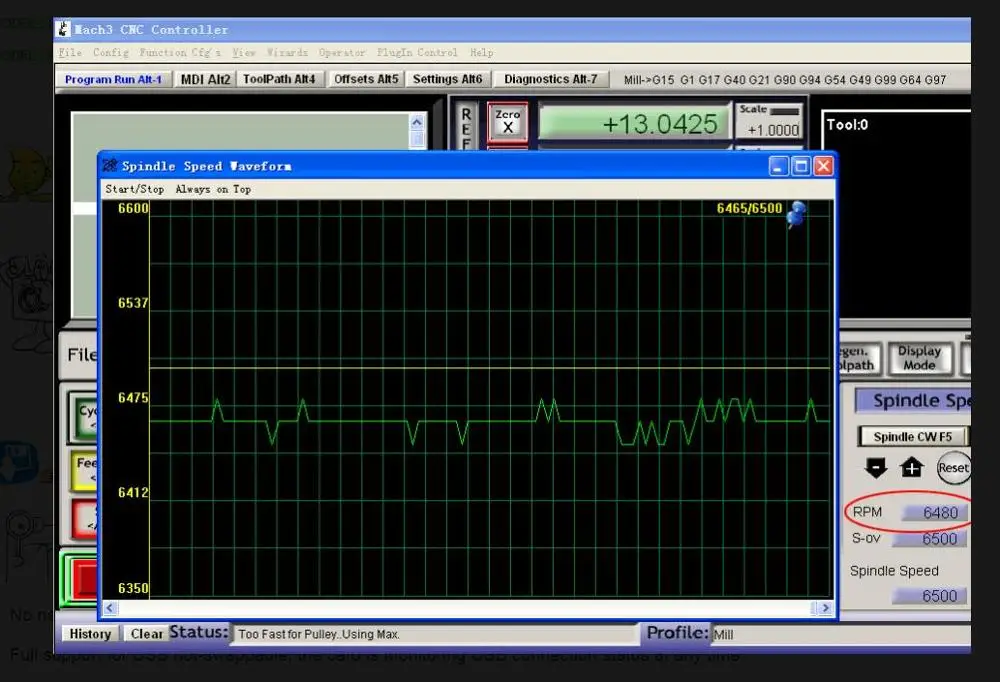Click the Display Mode button
The width and height of the screenshot is (1000, 682).
[919, 358]
